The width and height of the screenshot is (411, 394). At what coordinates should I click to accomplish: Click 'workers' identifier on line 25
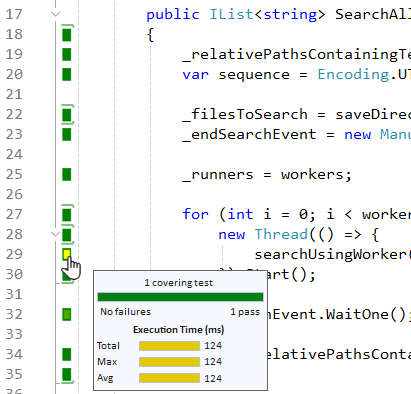(312, 175)
